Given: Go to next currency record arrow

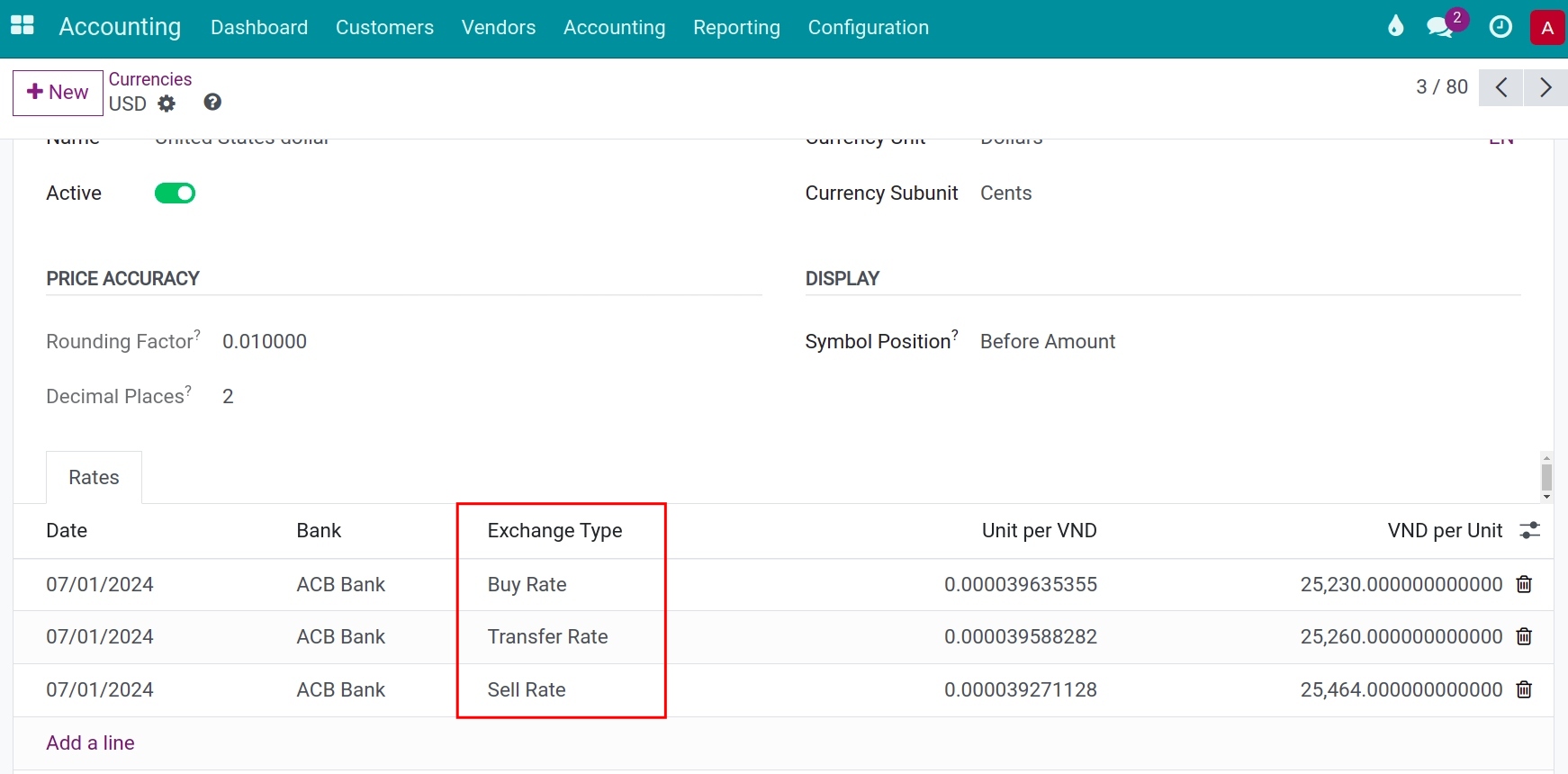Looking at the screenshot, I should [x=1546, y=87].
